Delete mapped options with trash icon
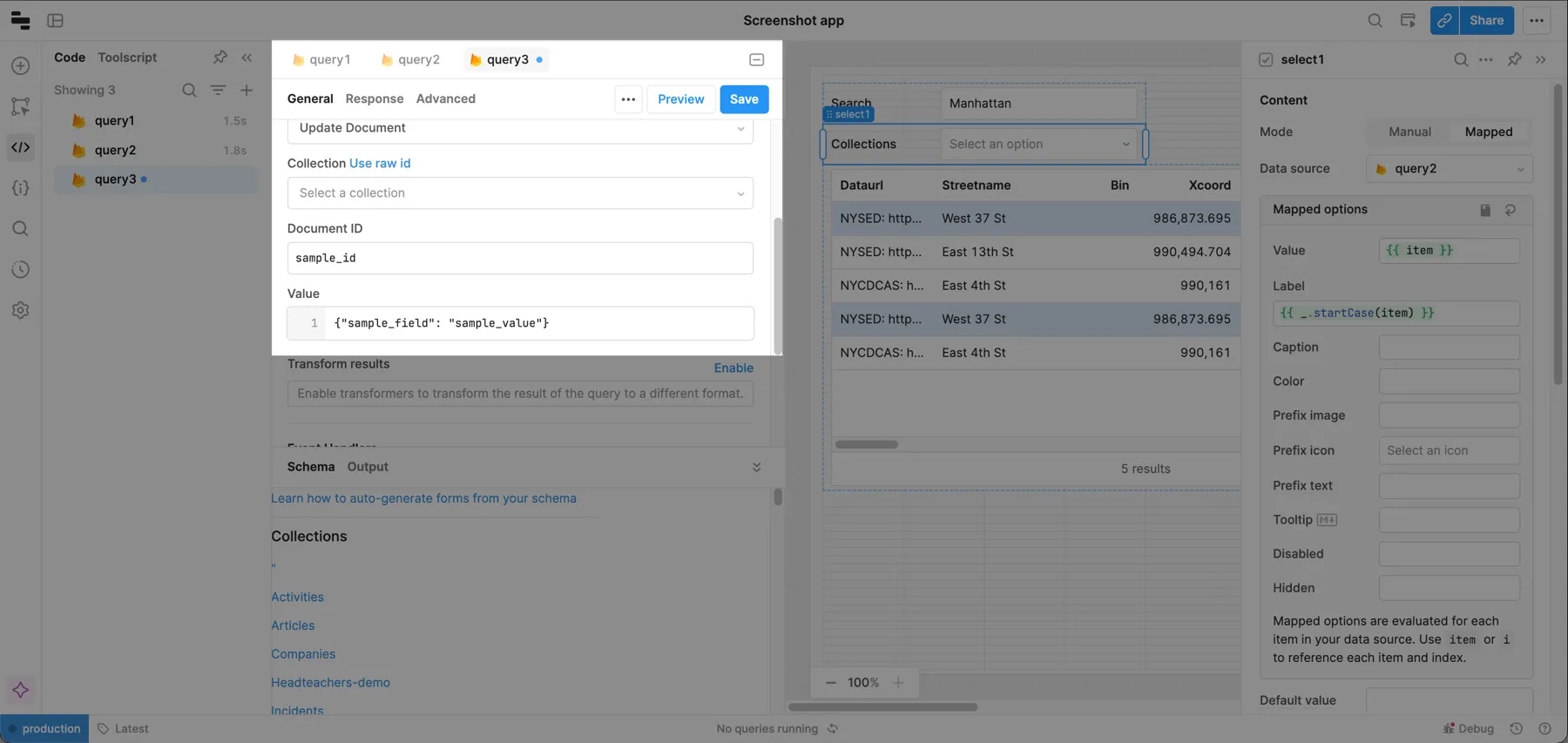The image size is (1568, 743). tap(1485, 210)
